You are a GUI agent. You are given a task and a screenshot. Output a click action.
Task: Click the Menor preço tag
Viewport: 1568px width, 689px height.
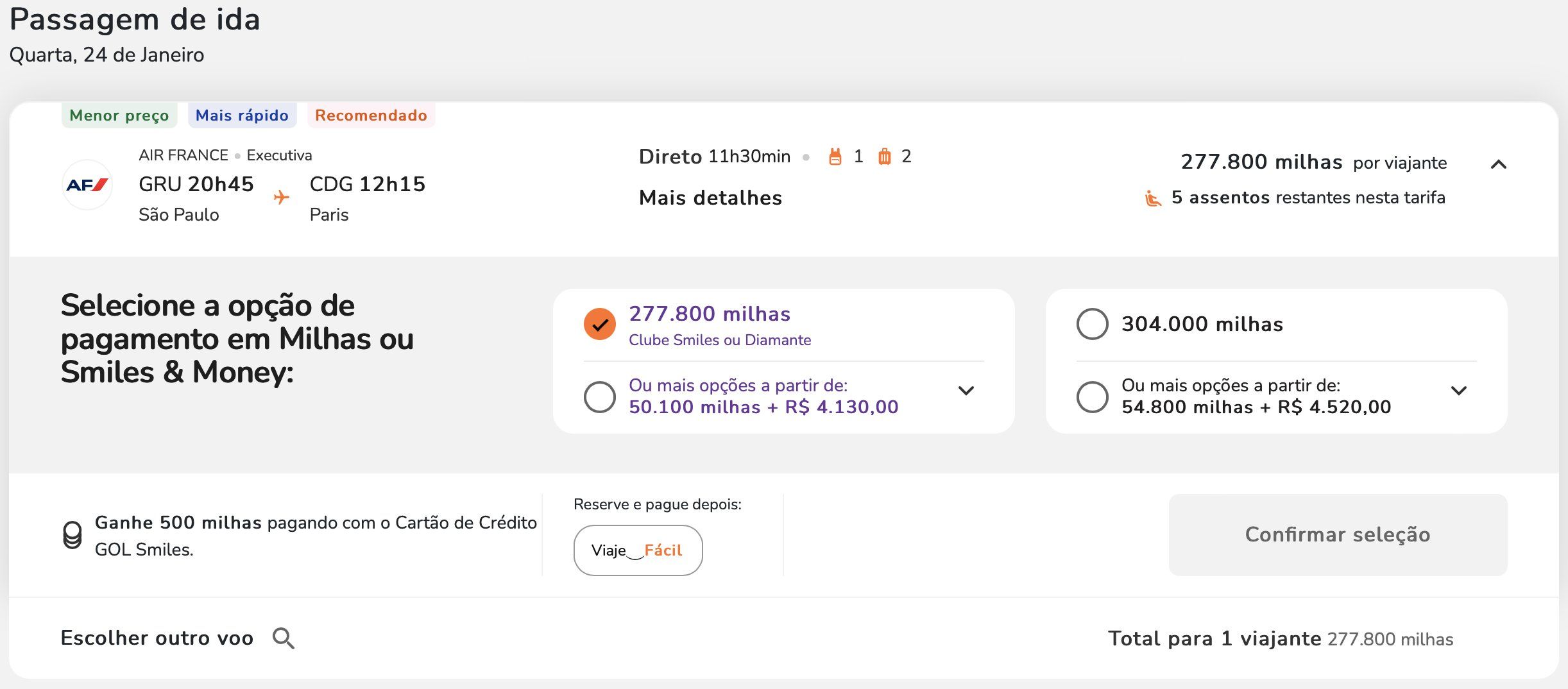119,115
